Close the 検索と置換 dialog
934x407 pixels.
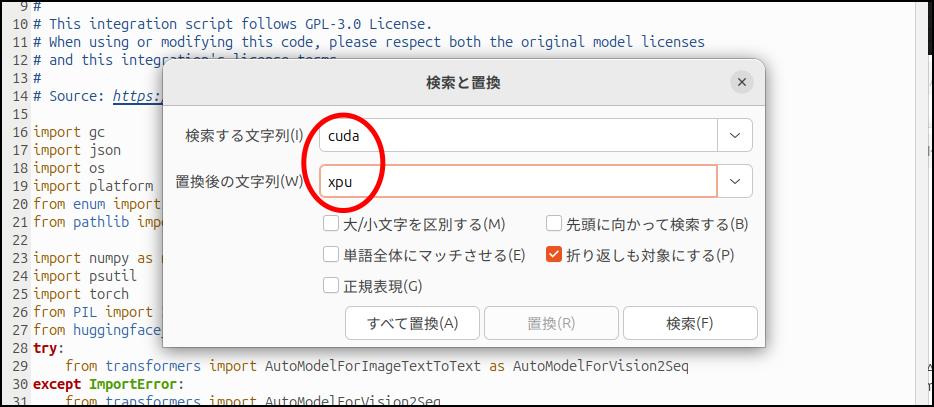coord(740,83)
